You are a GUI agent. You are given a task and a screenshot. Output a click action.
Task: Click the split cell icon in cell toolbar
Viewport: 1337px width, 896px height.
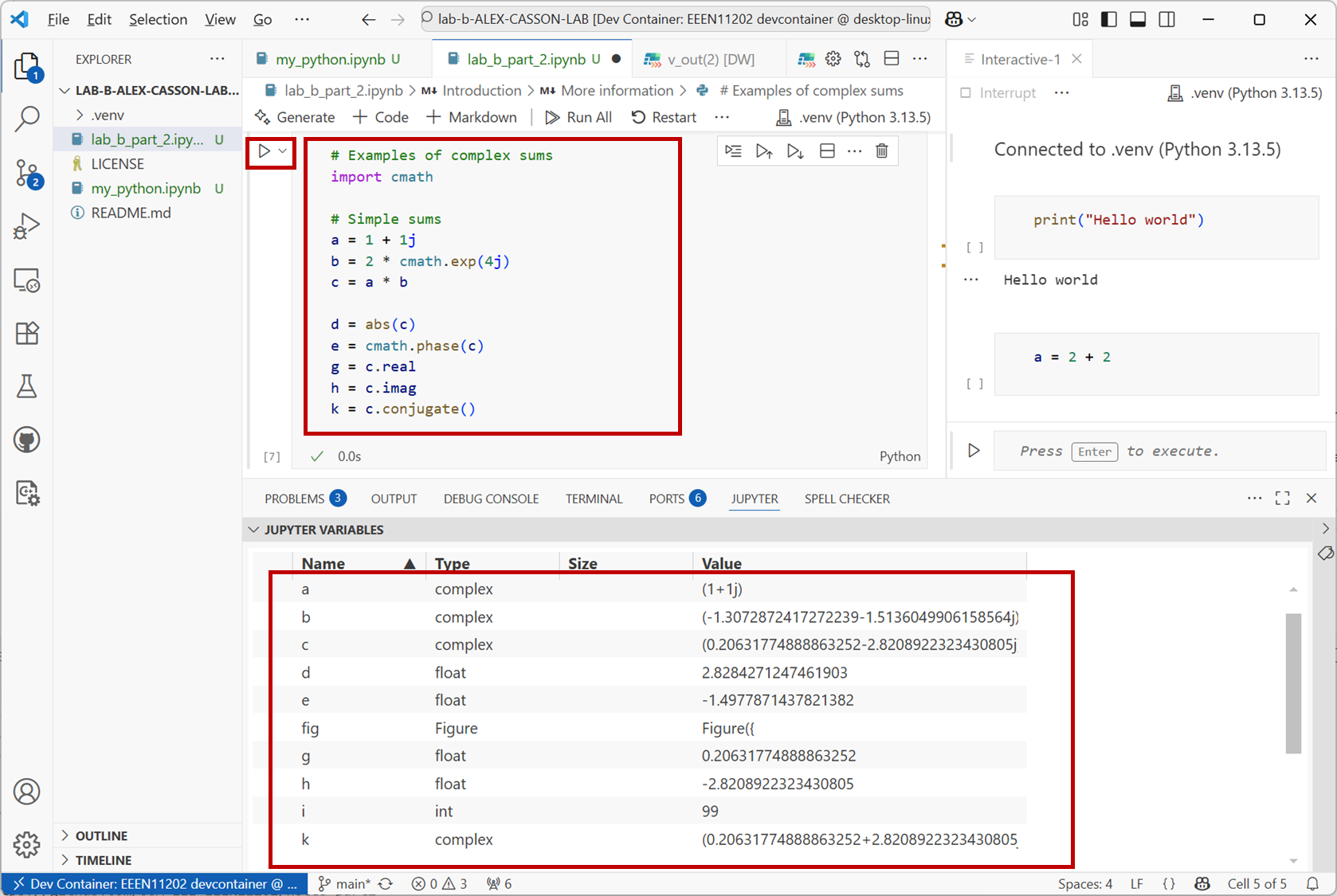coord(827,151)
